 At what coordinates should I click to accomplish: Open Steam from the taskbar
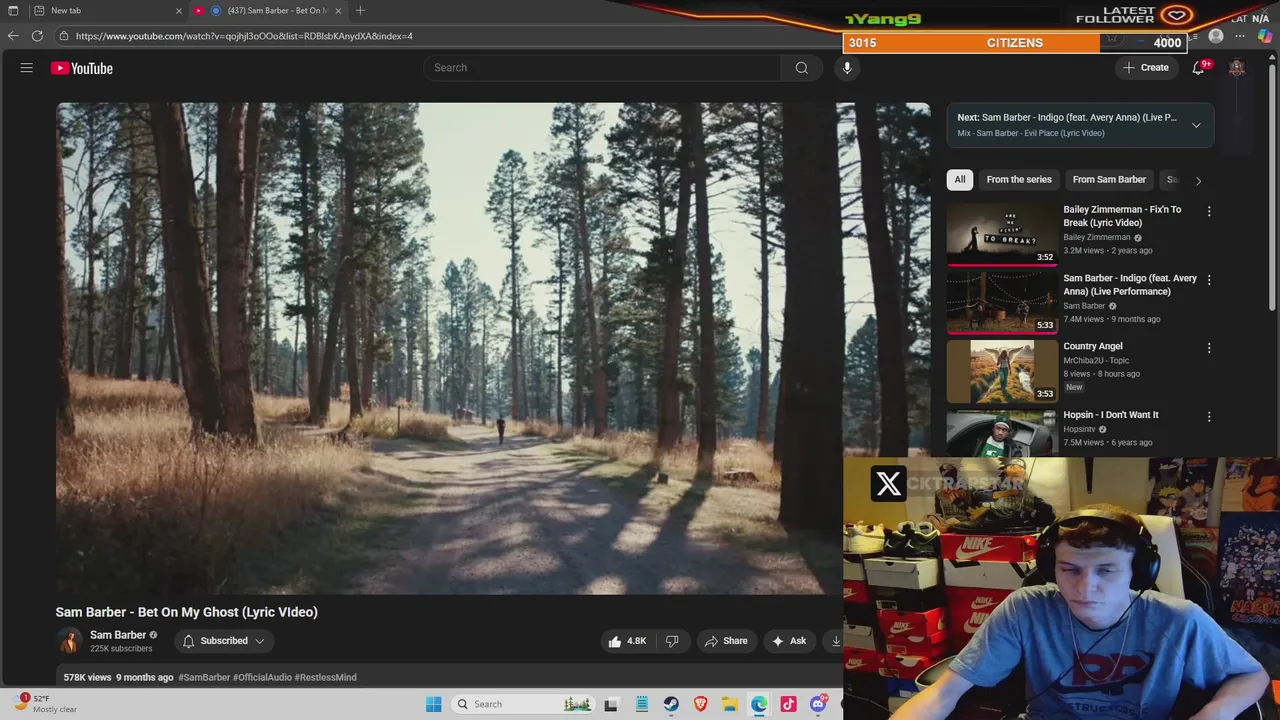point(671,704)
